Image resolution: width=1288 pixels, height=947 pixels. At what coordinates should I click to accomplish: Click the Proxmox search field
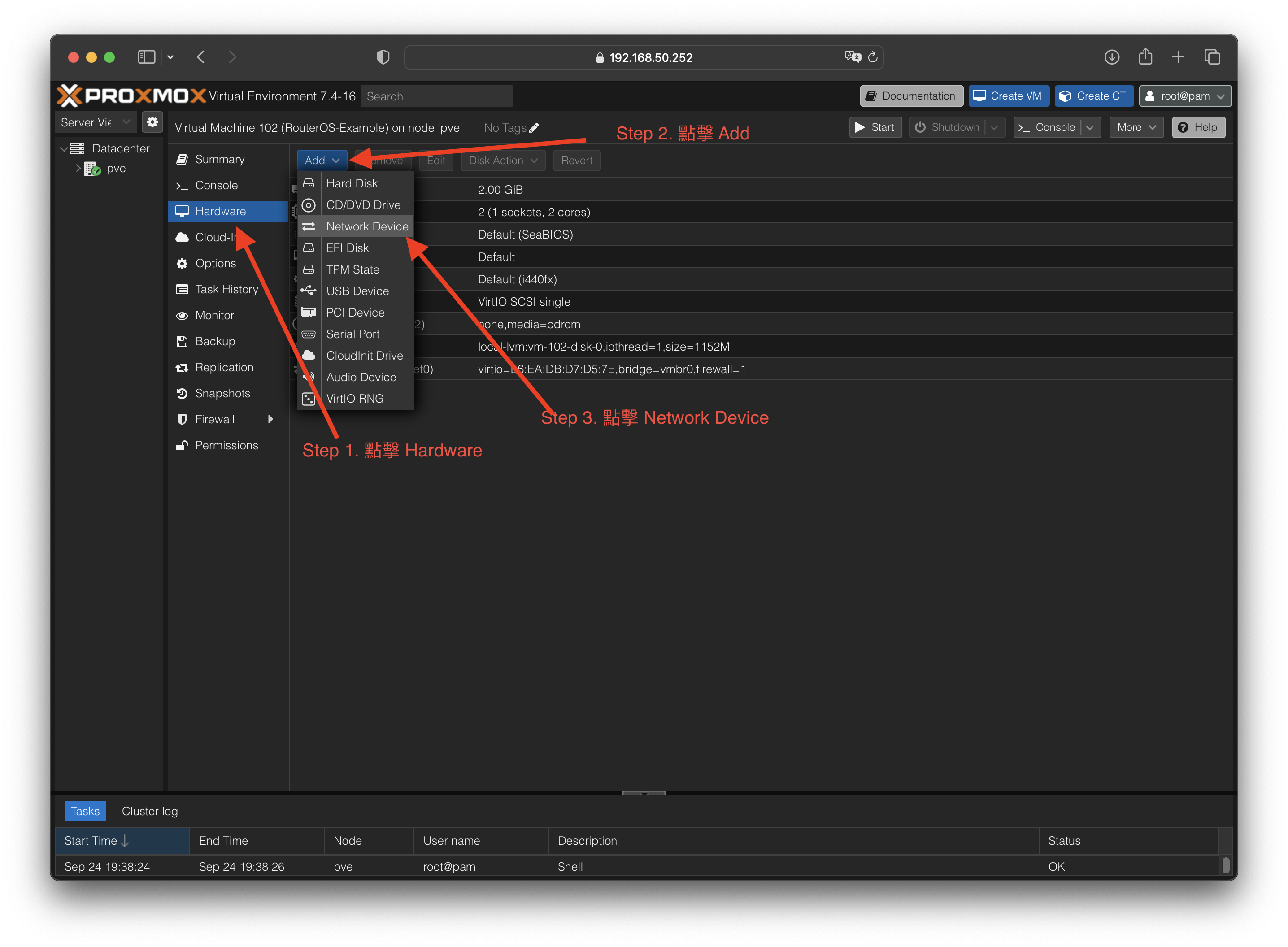(x=436, y=96)
